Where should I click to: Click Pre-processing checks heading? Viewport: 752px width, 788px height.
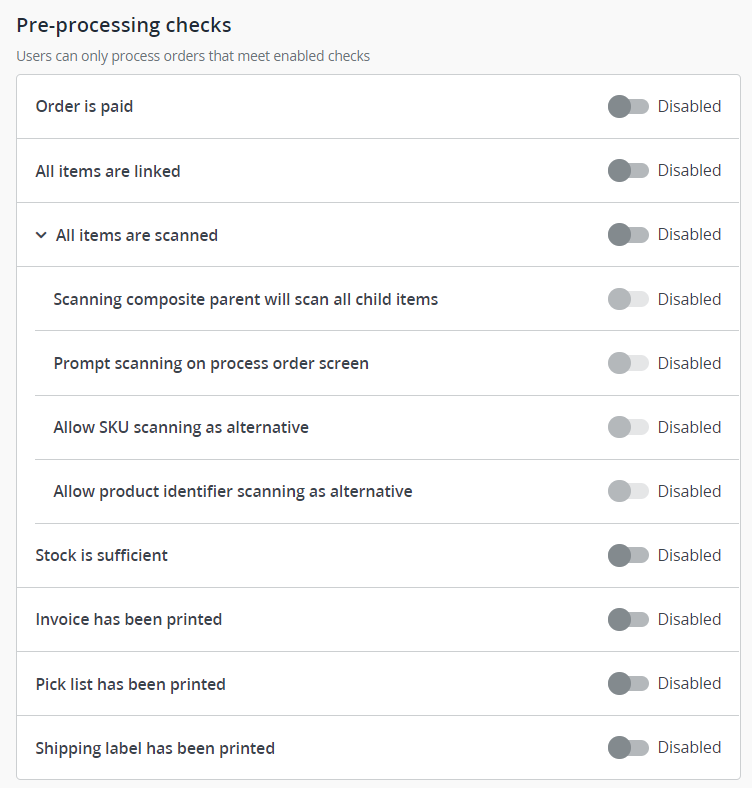[x=123, y=25]
